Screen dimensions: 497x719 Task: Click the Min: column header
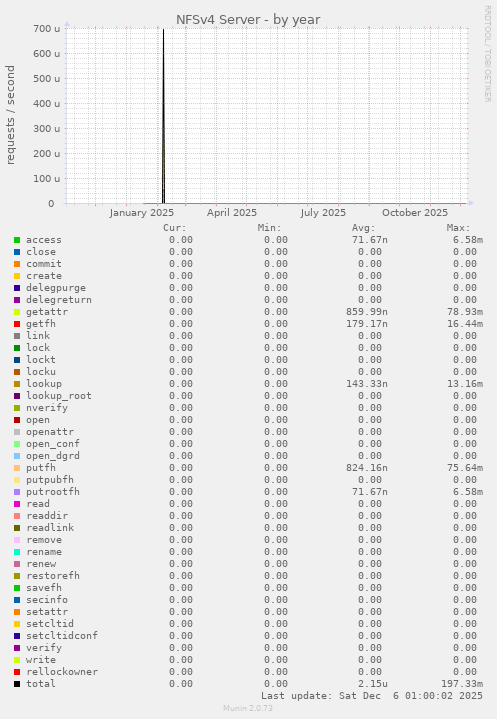[x=270, y=228]
